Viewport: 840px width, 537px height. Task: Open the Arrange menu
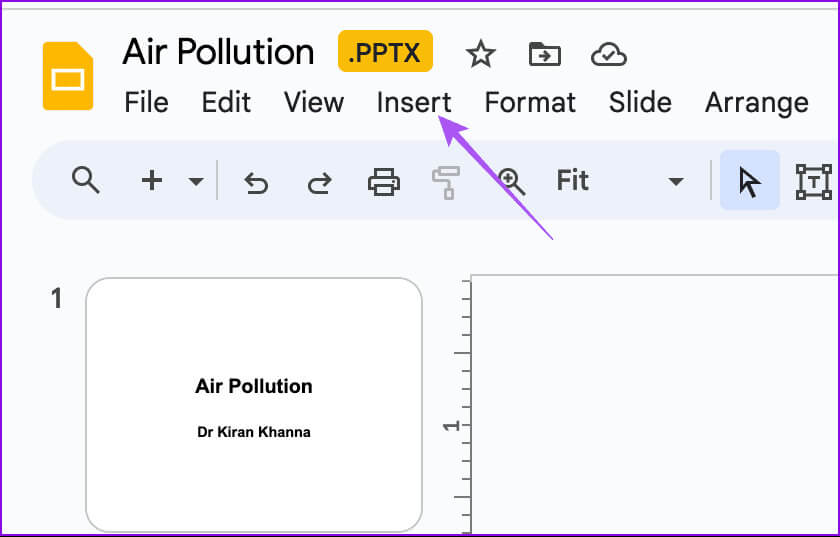[x=756, y=102]
